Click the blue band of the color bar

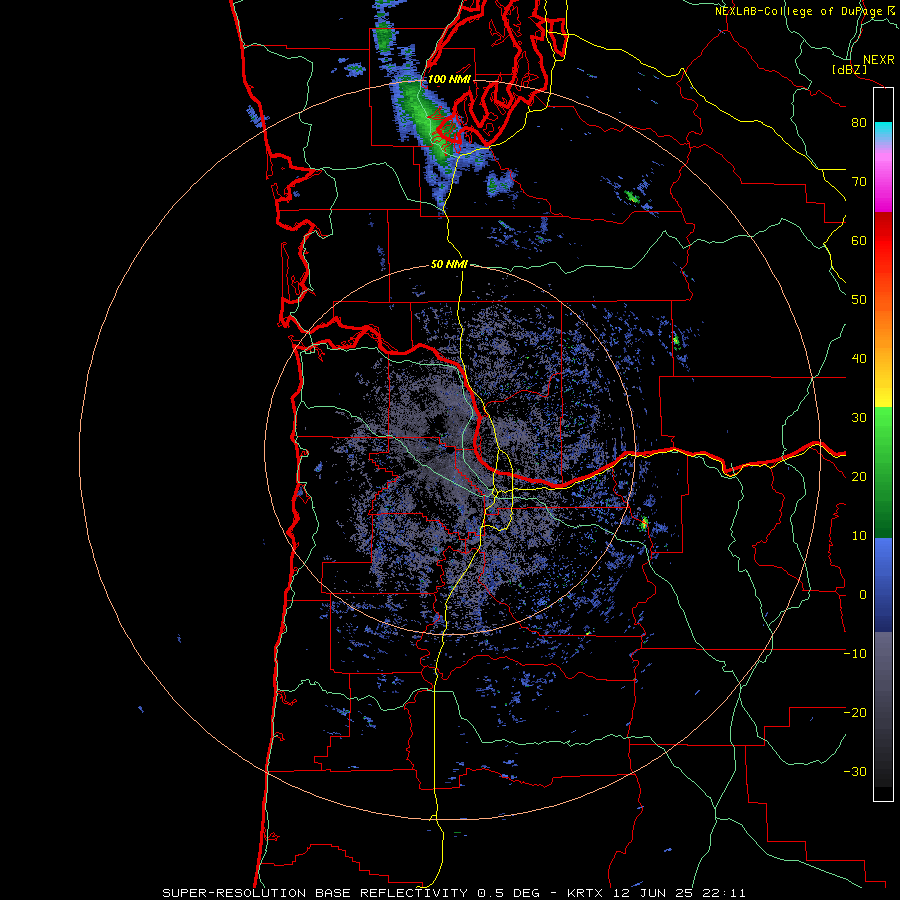pos(883,585)
